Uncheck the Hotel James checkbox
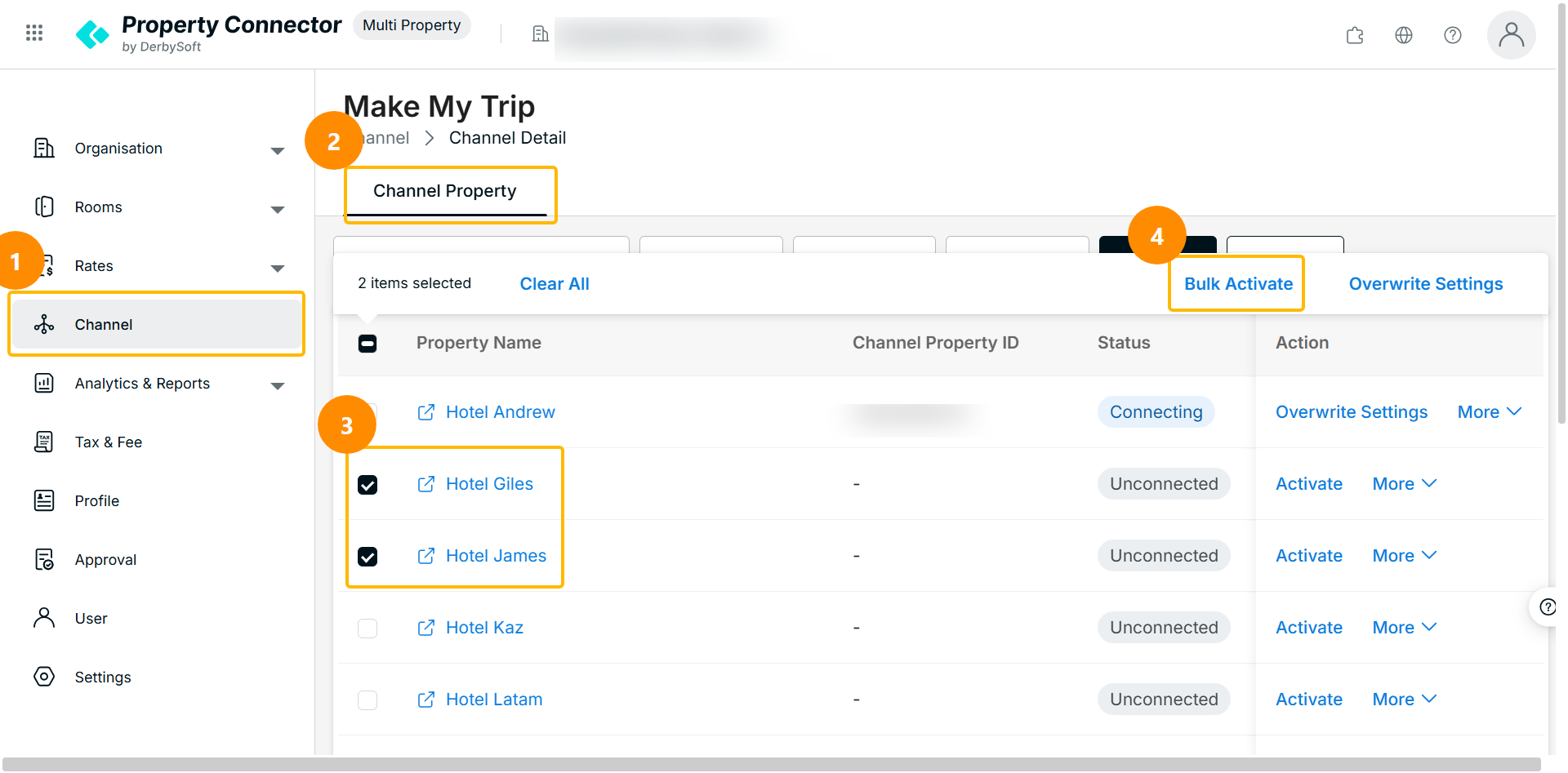The image size is (1568, 773). click(367, 557)
